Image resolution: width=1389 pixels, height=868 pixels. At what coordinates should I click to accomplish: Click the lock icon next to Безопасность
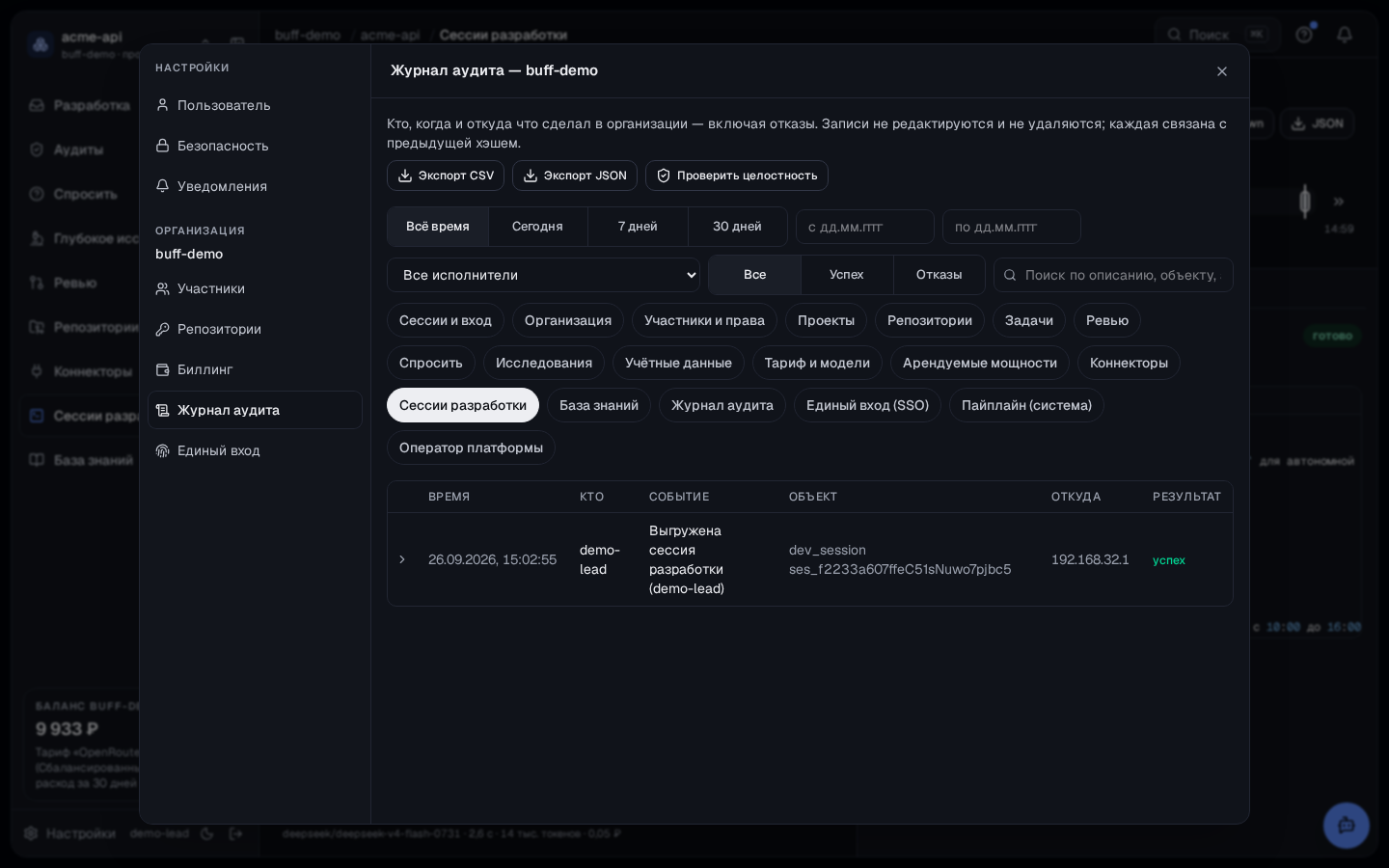163,146
